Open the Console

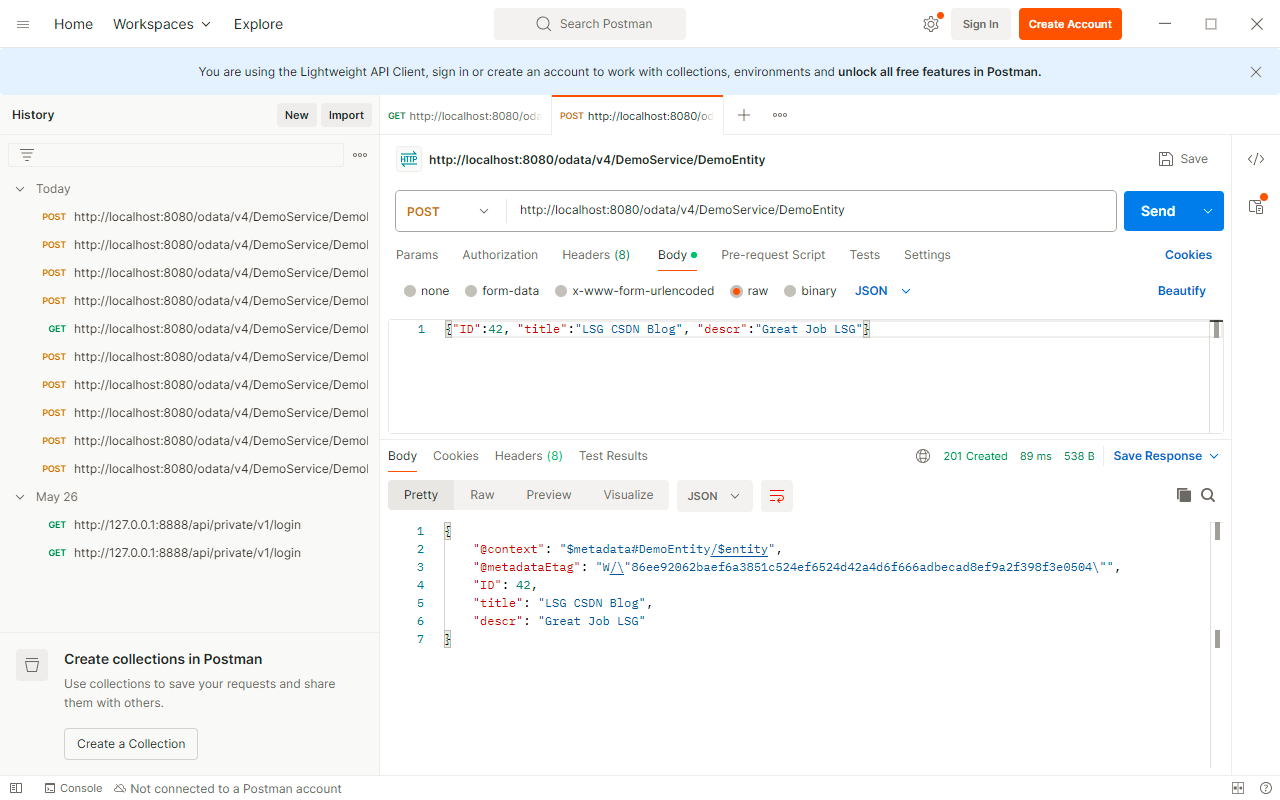(73, 788)
